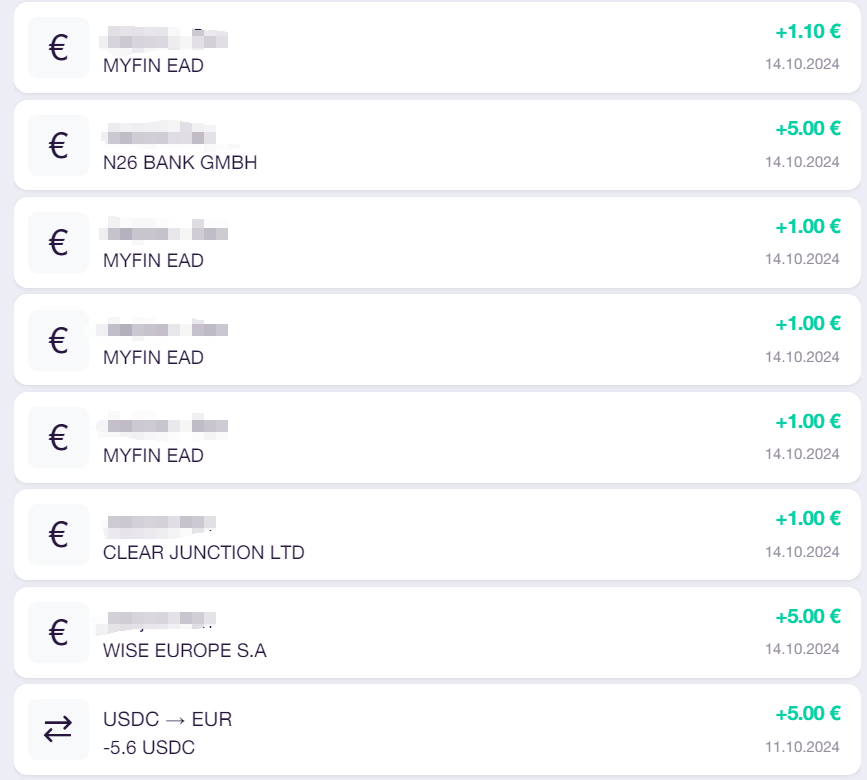Click the euro icon beside CLEAR JUNCTION LTD

(x=59, y=535)
